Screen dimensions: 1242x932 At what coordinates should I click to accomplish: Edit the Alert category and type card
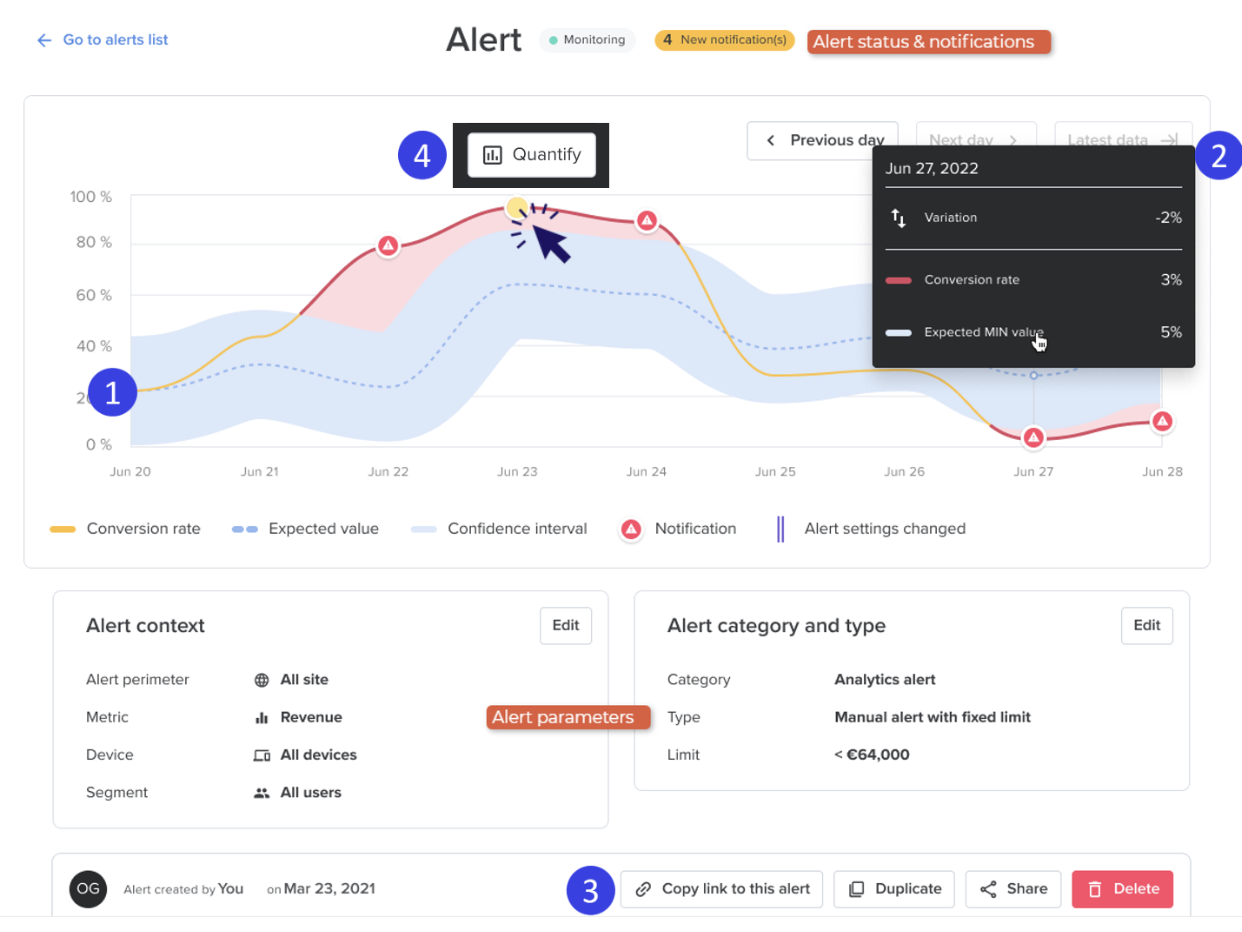click(1147, 625)
